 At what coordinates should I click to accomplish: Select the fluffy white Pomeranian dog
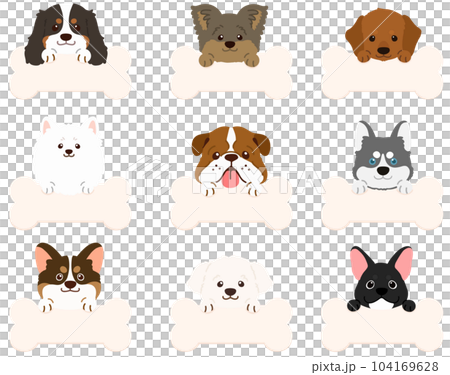pyautogui.click(x=69, y=155)
